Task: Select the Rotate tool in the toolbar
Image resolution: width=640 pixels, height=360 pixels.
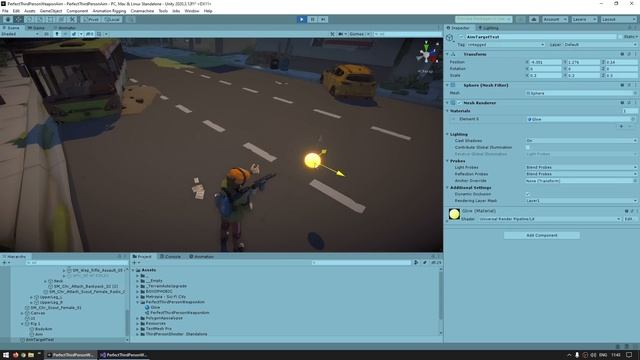Action: 29,19
